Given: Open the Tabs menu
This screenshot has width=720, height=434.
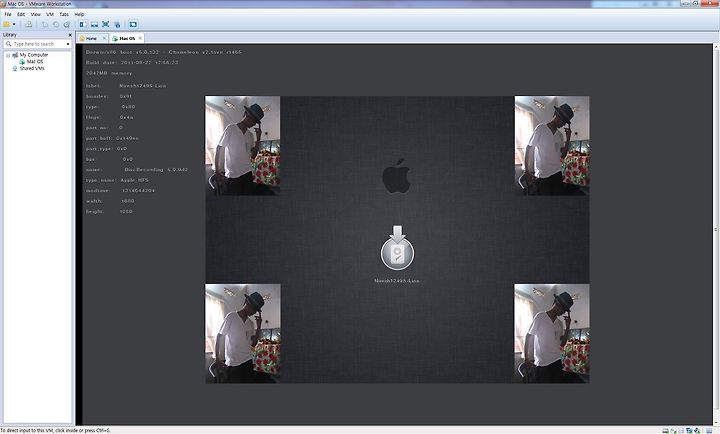Looking at the screenshot, I should coord(64,14).
